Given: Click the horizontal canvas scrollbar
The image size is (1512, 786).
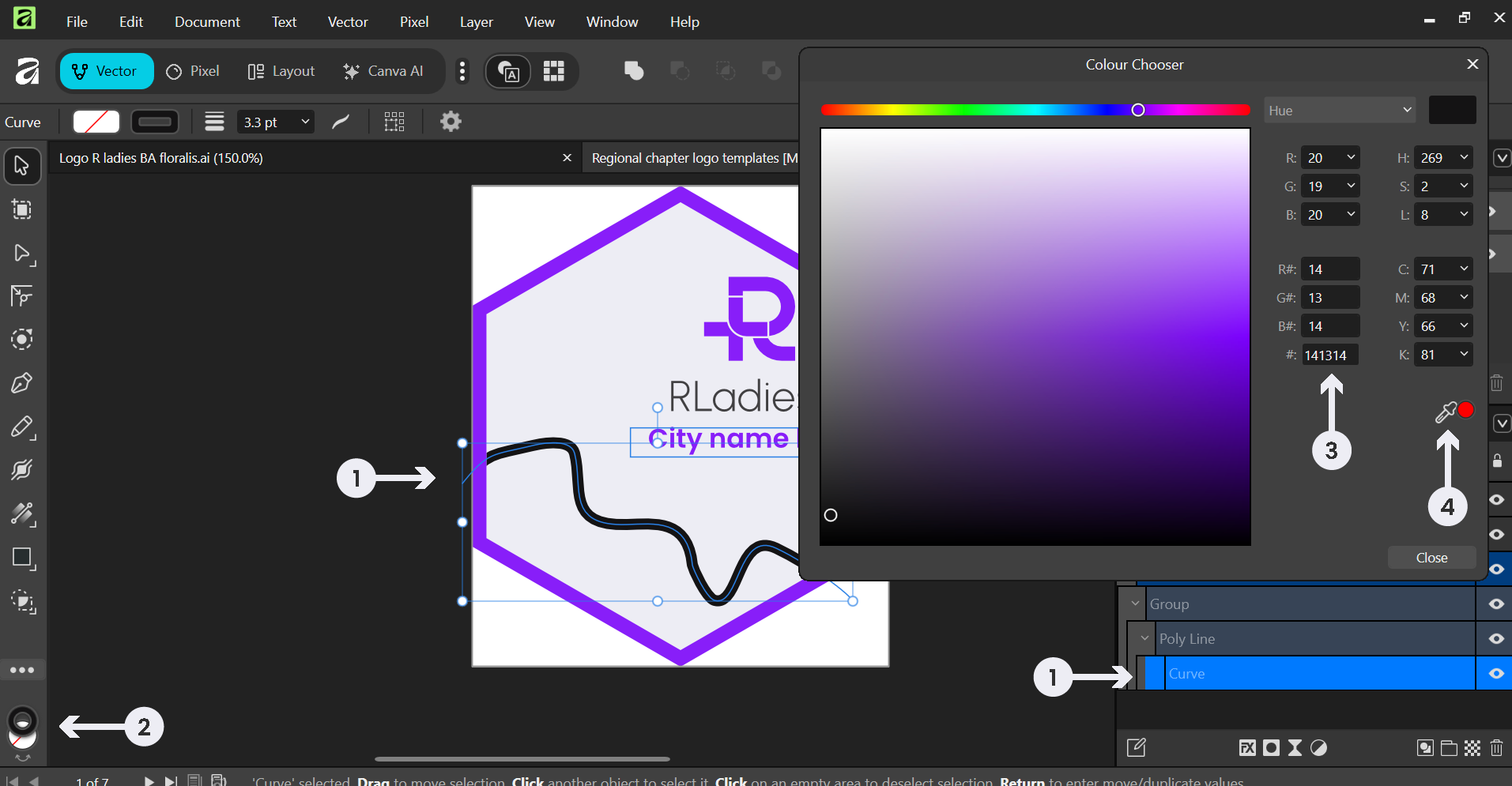Looking at the screenshot, I should click(522, 759).
